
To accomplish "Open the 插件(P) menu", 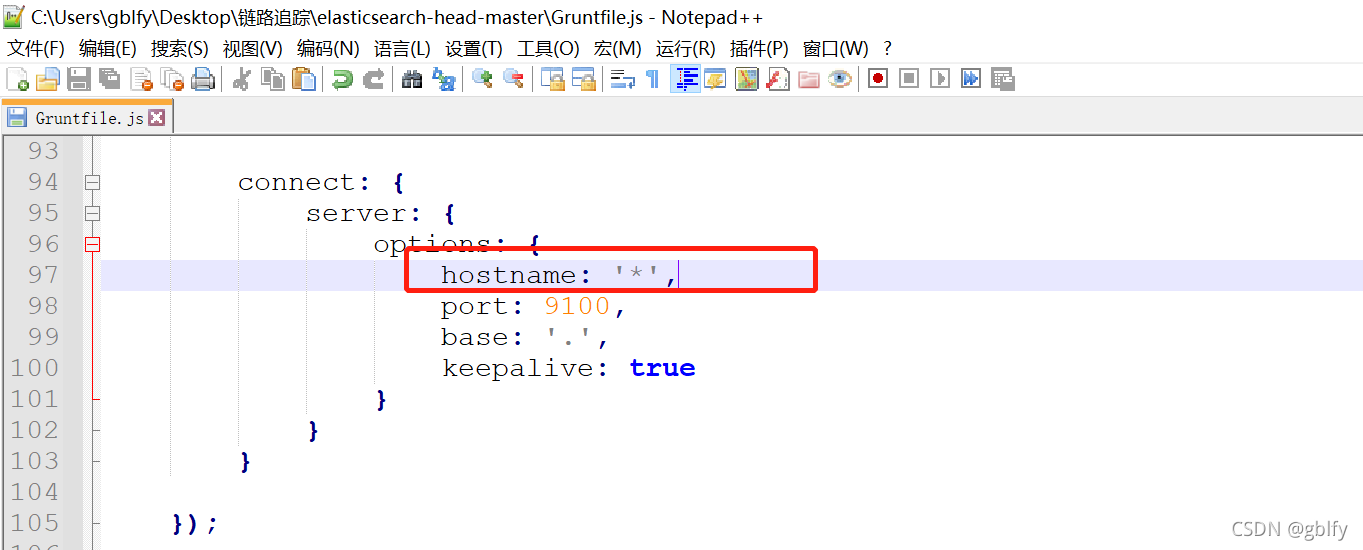I will click(759, 49).
